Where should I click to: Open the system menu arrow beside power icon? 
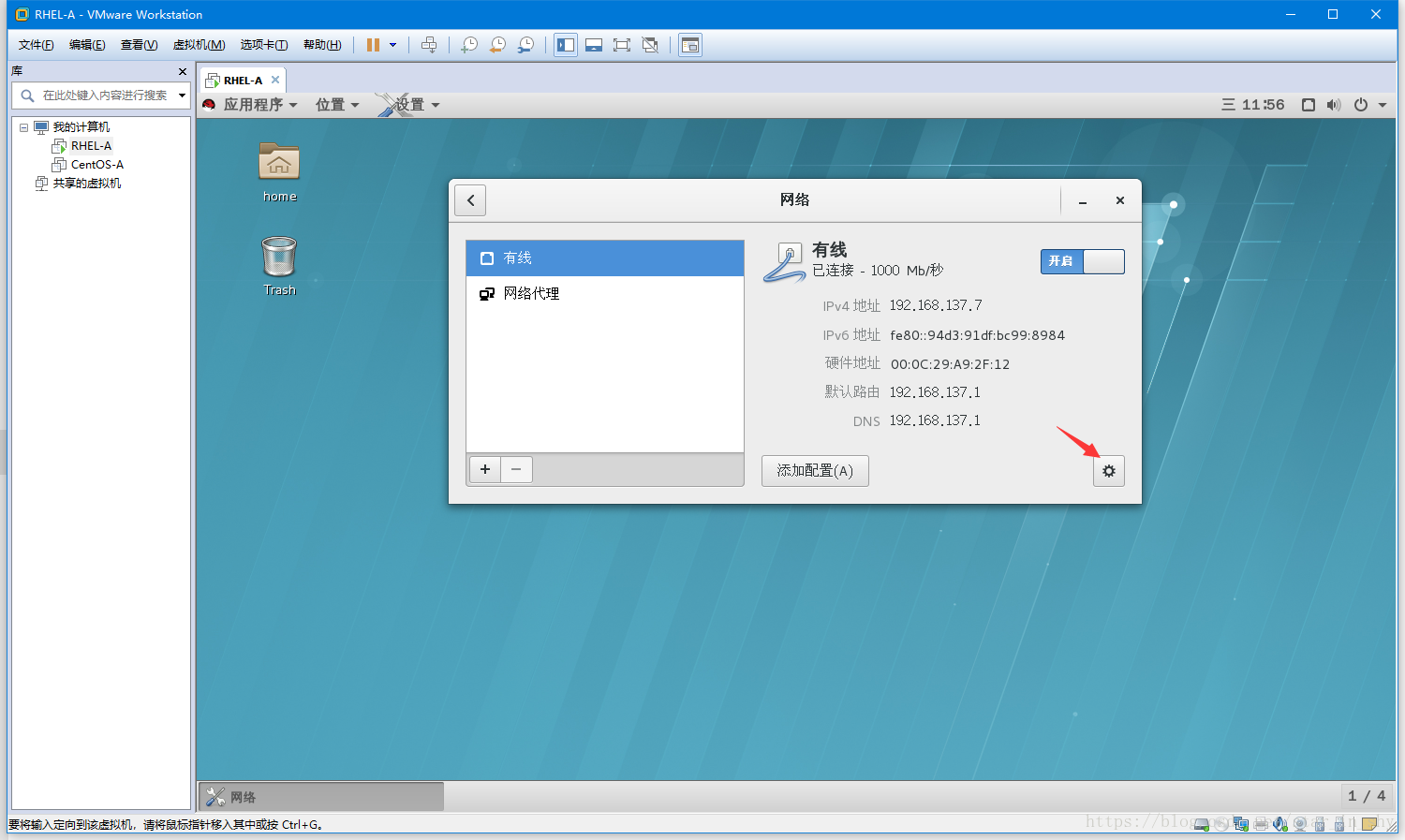coord(1383,105)
